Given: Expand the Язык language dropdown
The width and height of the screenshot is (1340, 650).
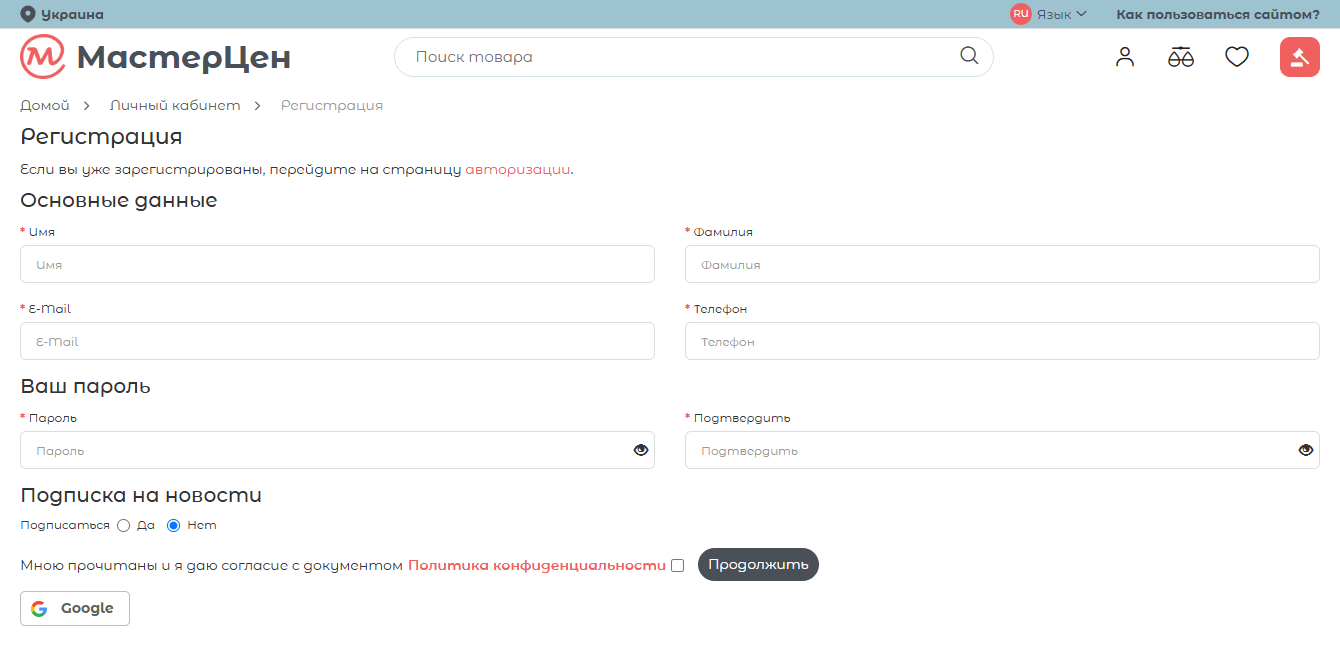Looking at the screenshot, I should (1062, 14).
